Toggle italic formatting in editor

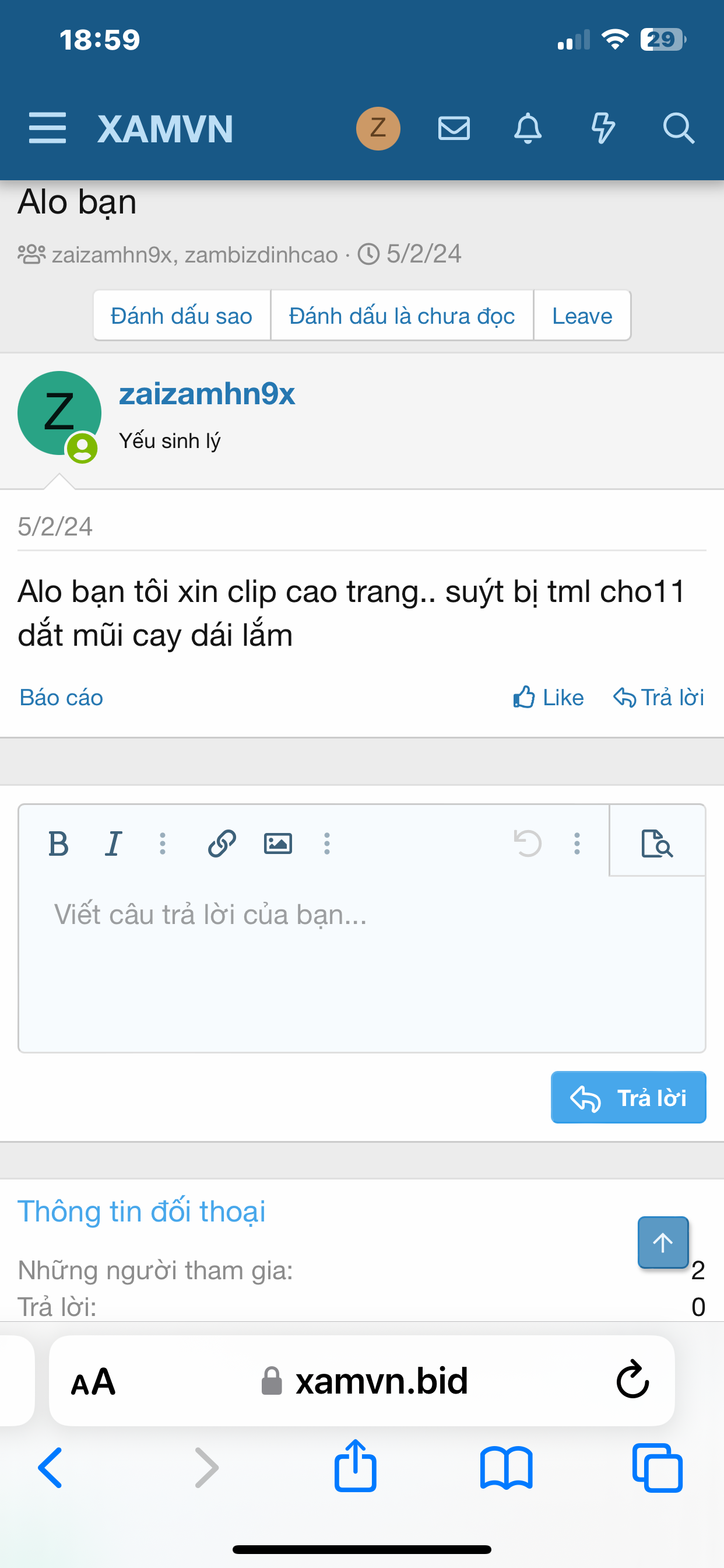click(x=114, y=843)
